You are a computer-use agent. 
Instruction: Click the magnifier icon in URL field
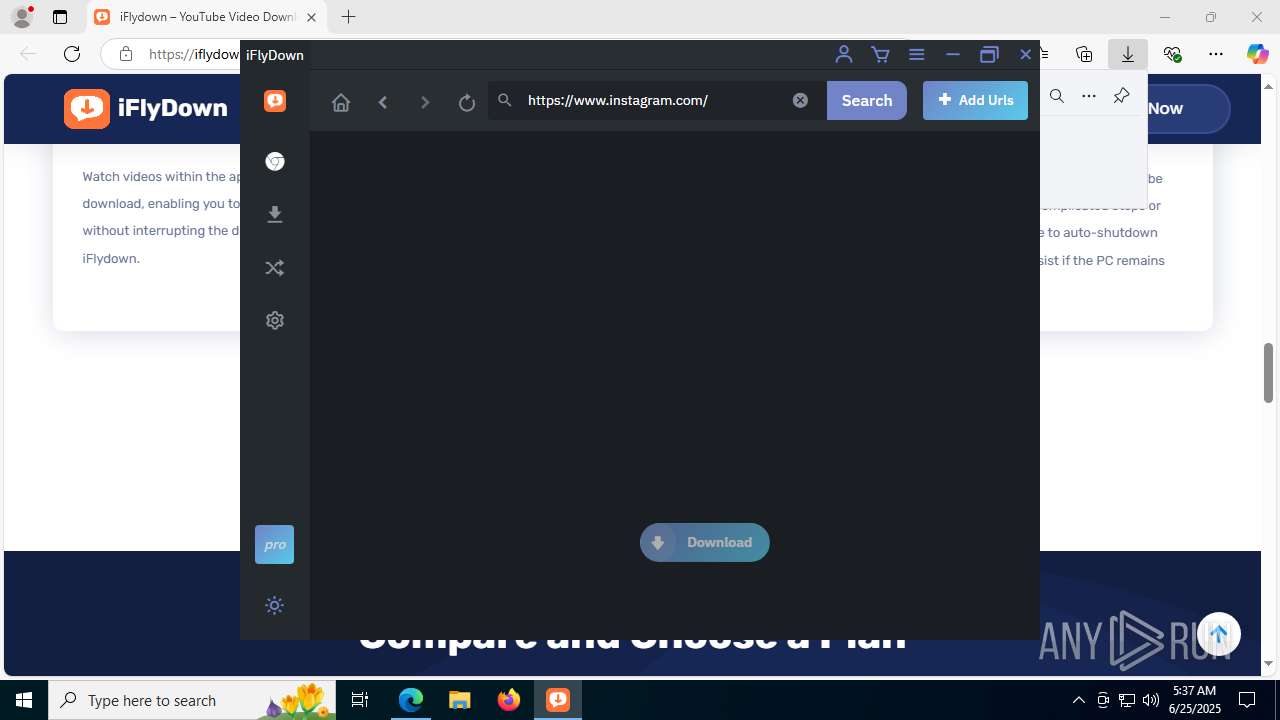505,100
